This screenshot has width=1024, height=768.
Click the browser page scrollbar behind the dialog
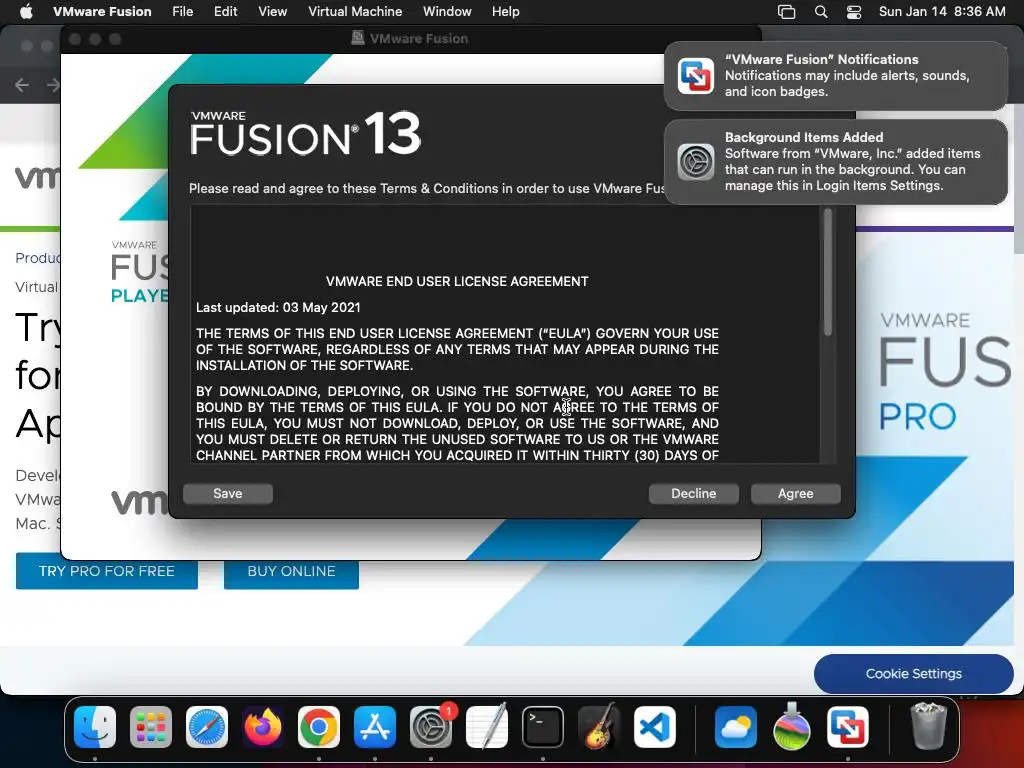pos(1019,179)
